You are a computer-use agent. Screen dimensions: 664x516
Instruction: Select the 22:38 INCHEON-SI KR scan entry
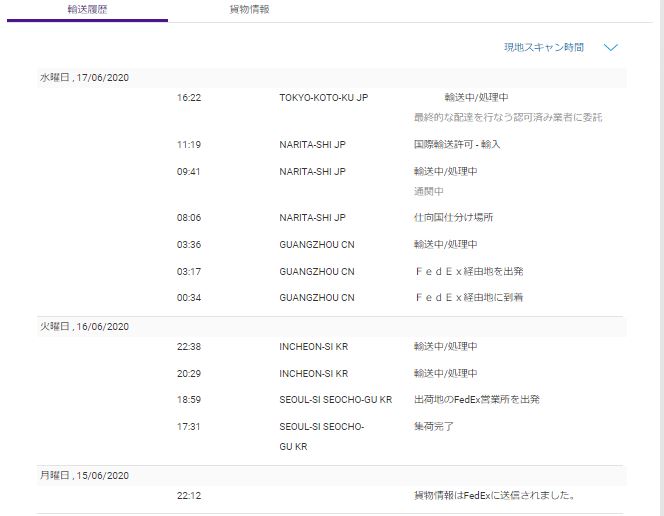coord(313,347)
